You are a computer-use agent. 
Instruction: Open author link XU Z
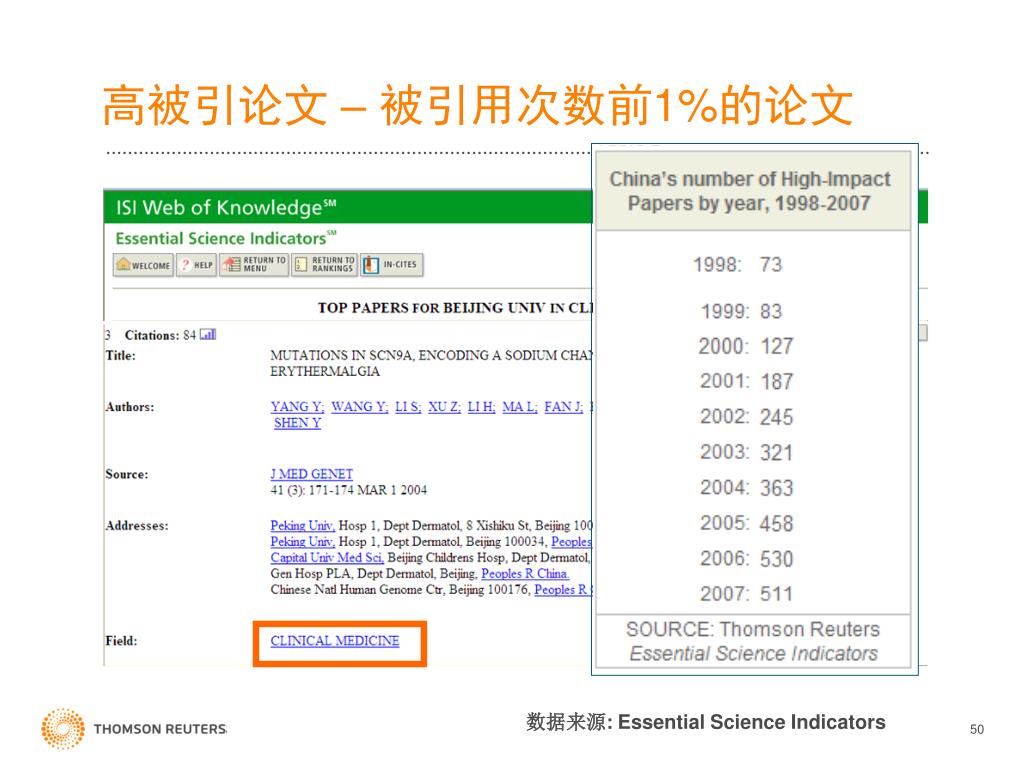pos(445,407)
